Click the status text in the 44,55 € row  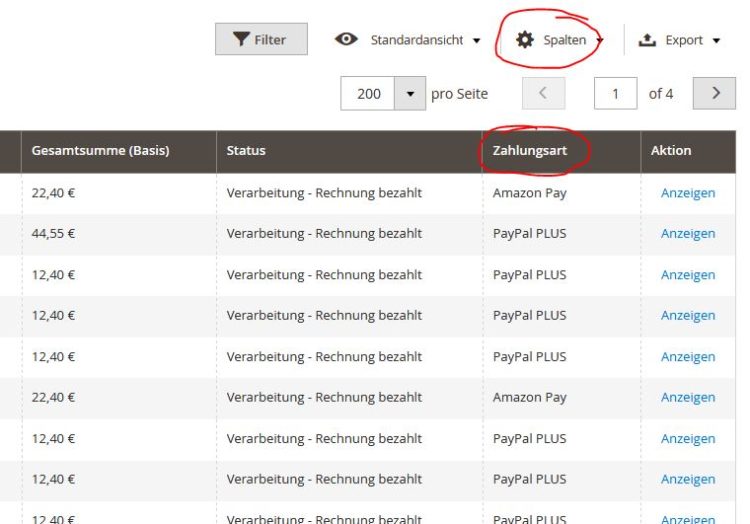(x=324, y=234)
